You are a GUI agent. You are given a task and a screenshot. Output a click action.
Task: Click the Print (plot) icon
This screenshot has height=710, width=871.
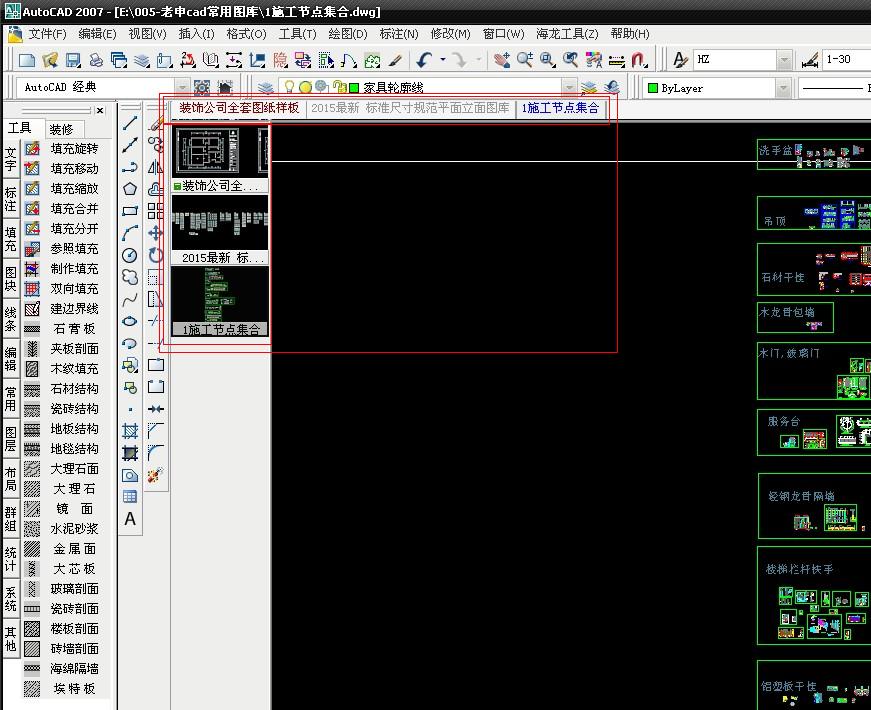pyautogui.click(x=96, y=59)
